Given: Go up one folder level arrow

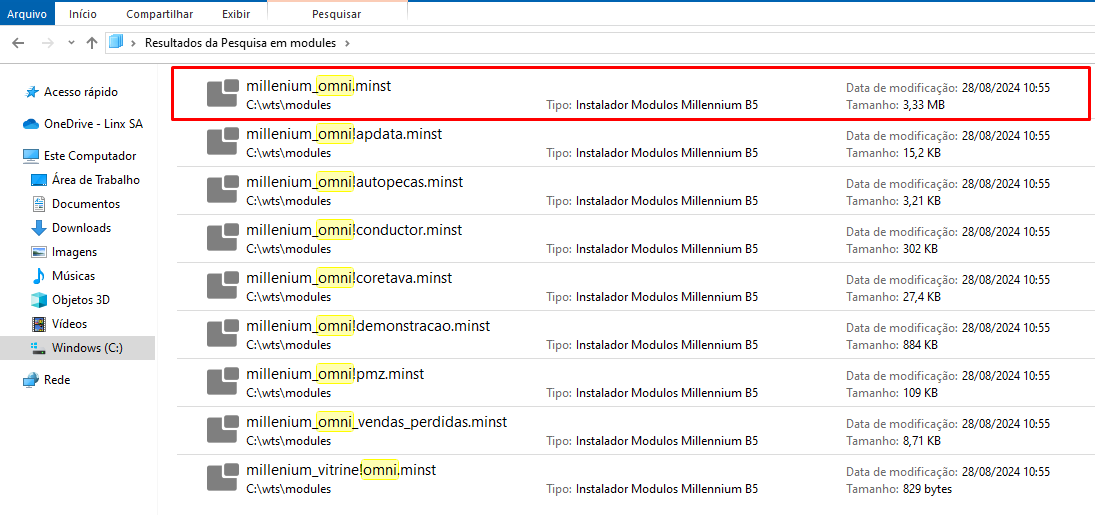Looking at the screenshot, I should point(91,43).
